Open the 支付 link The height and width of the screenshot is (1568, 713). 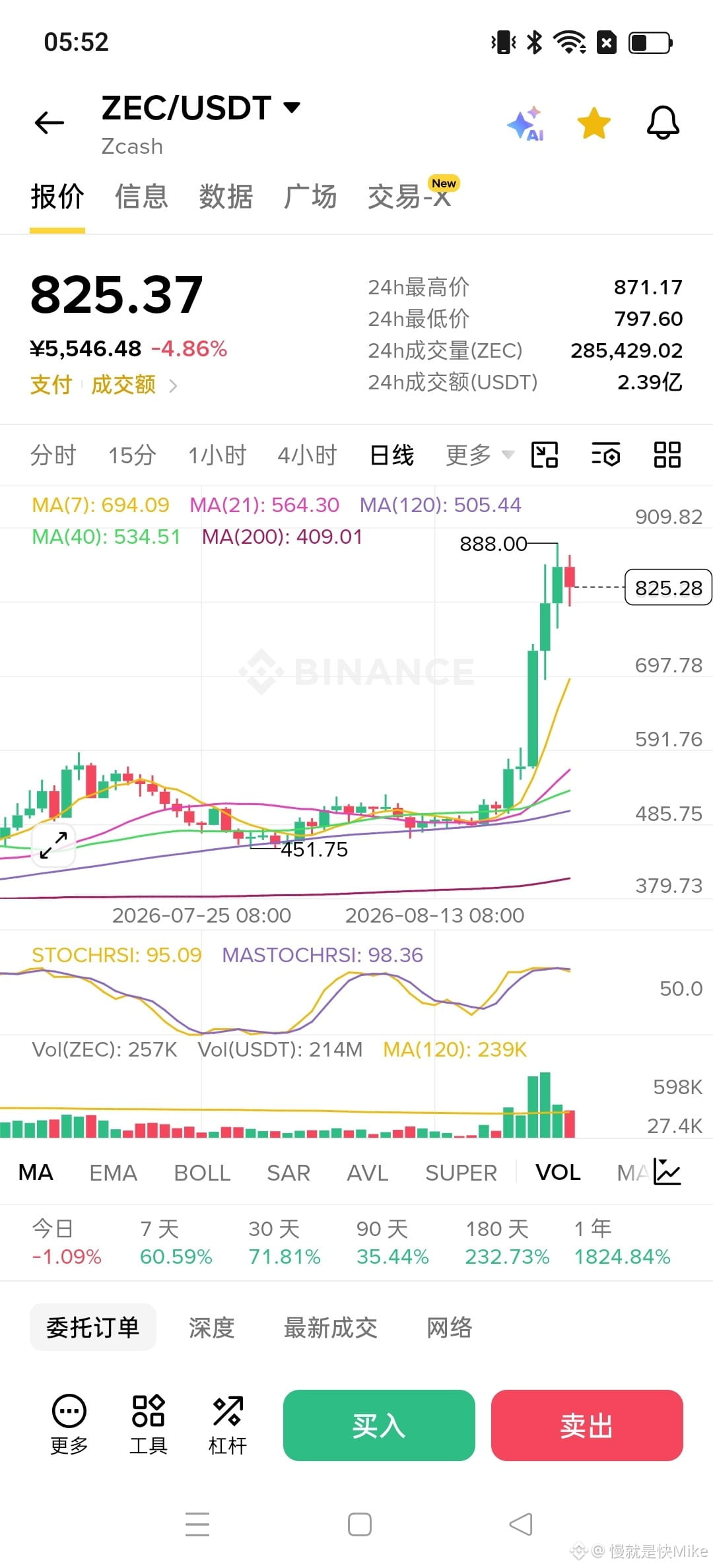click(x=51, y=384)
